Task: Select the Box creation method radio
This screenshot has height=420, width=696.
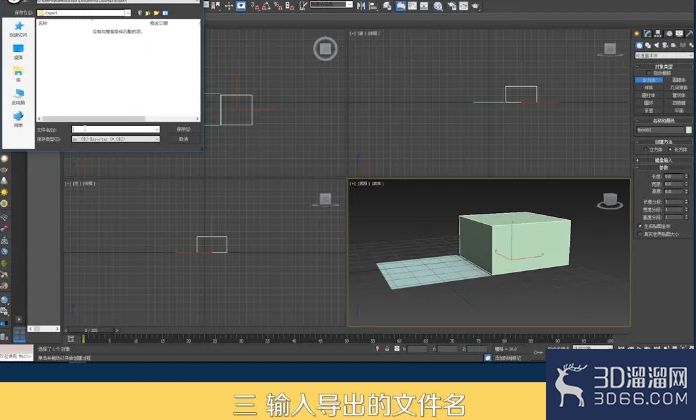Action: 670,150
